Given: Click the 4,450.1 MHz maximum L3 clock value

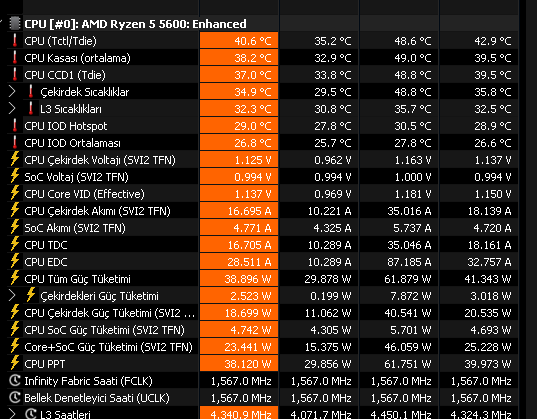Looking at the screenshot, I should 401,414.
